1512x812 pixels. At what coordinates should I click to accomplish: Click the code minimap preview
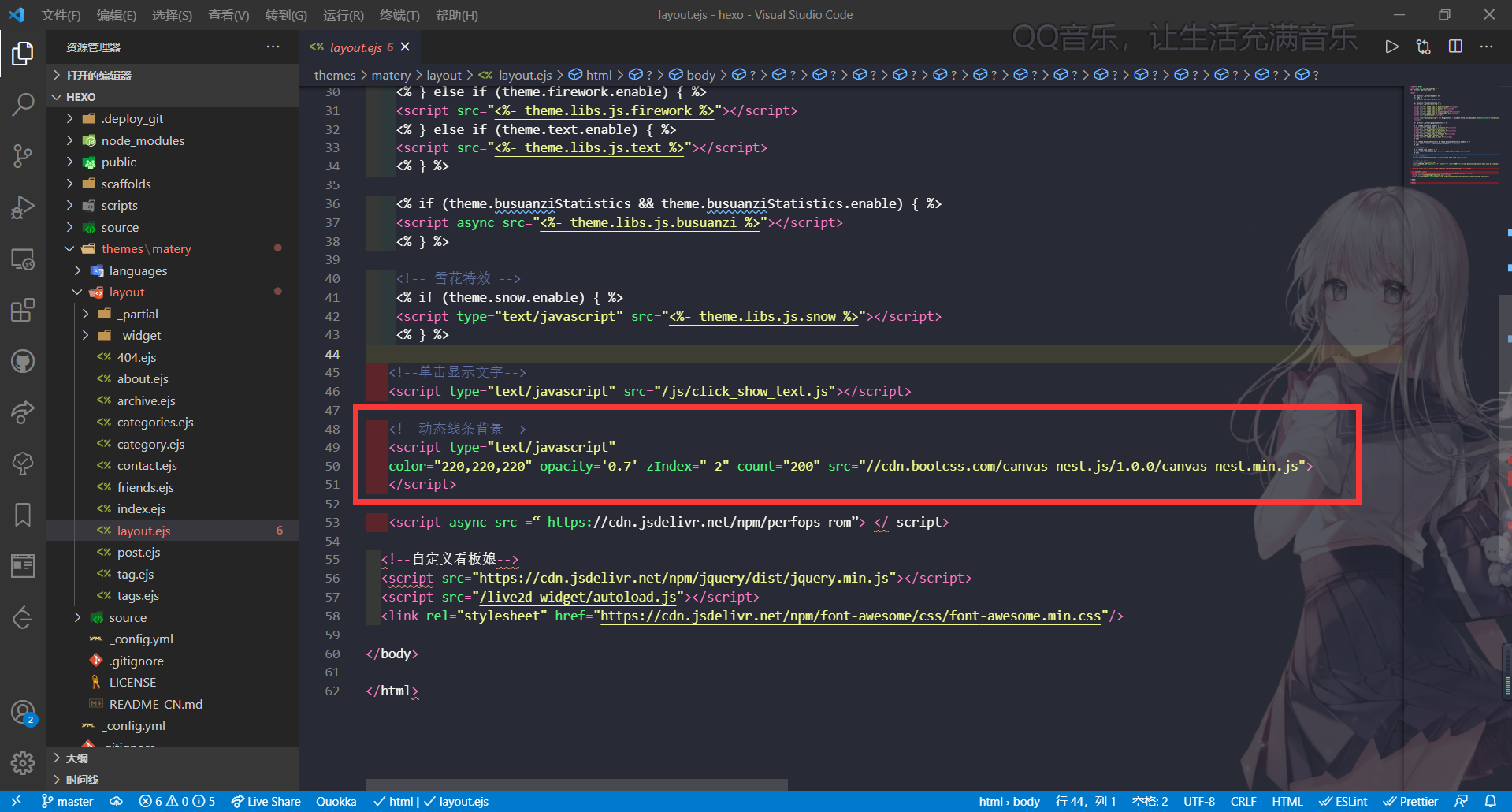tap(1454, 134)
